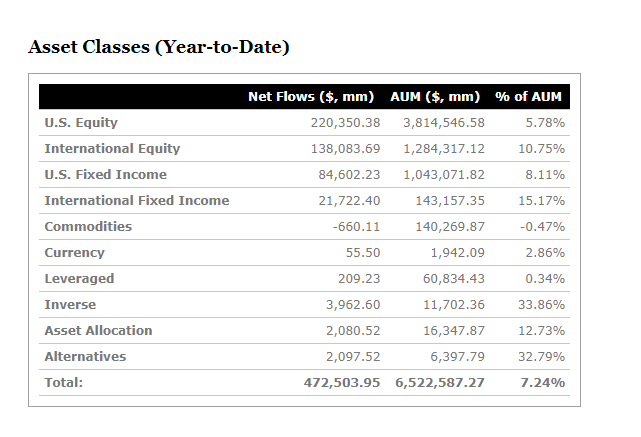Sort by % of AUM column header
Viewport: 641px width, 437px height.
529,96
